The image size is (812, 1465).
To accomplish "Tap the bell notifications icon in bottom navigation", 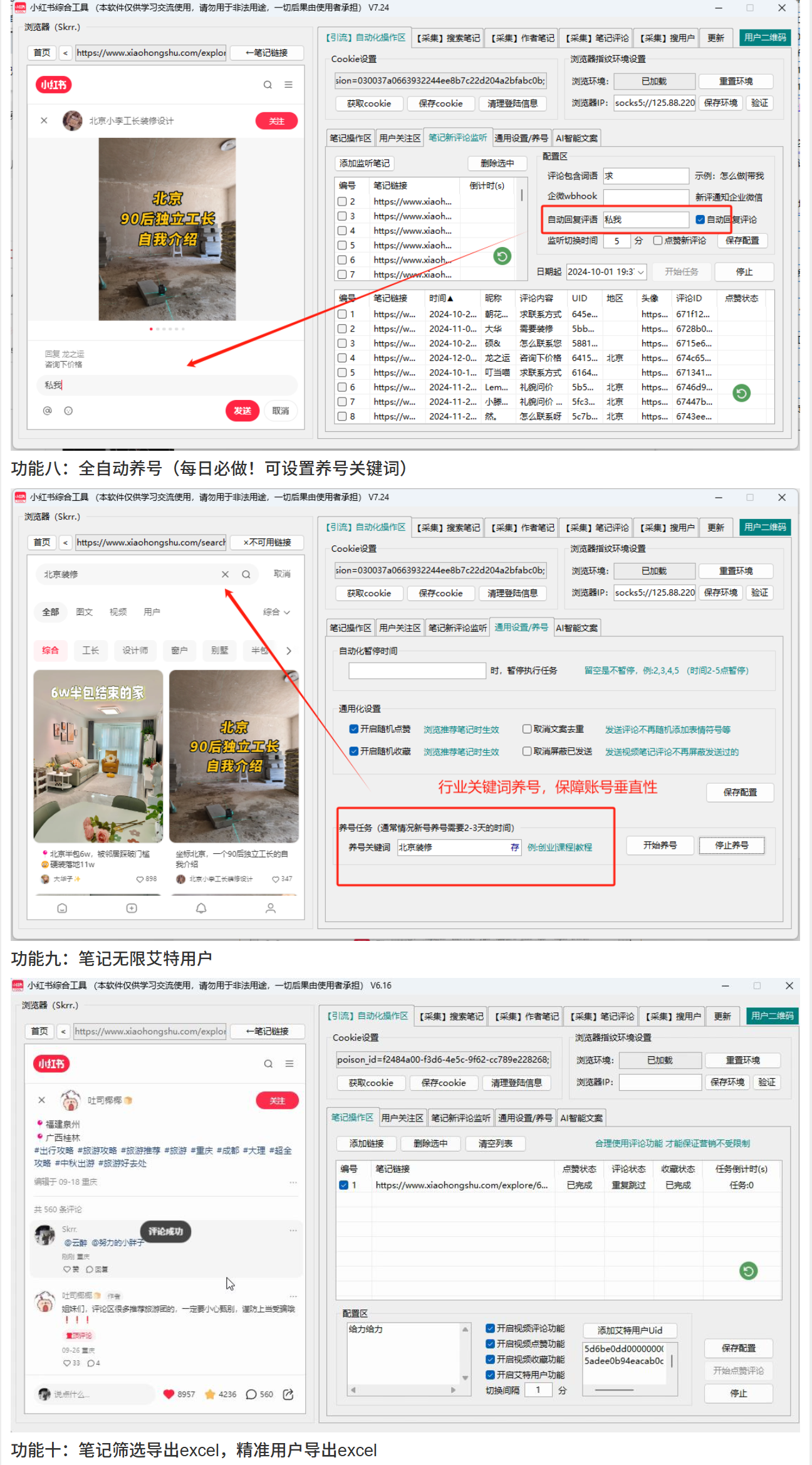I will pyautogui.click(x=201, y=908).
